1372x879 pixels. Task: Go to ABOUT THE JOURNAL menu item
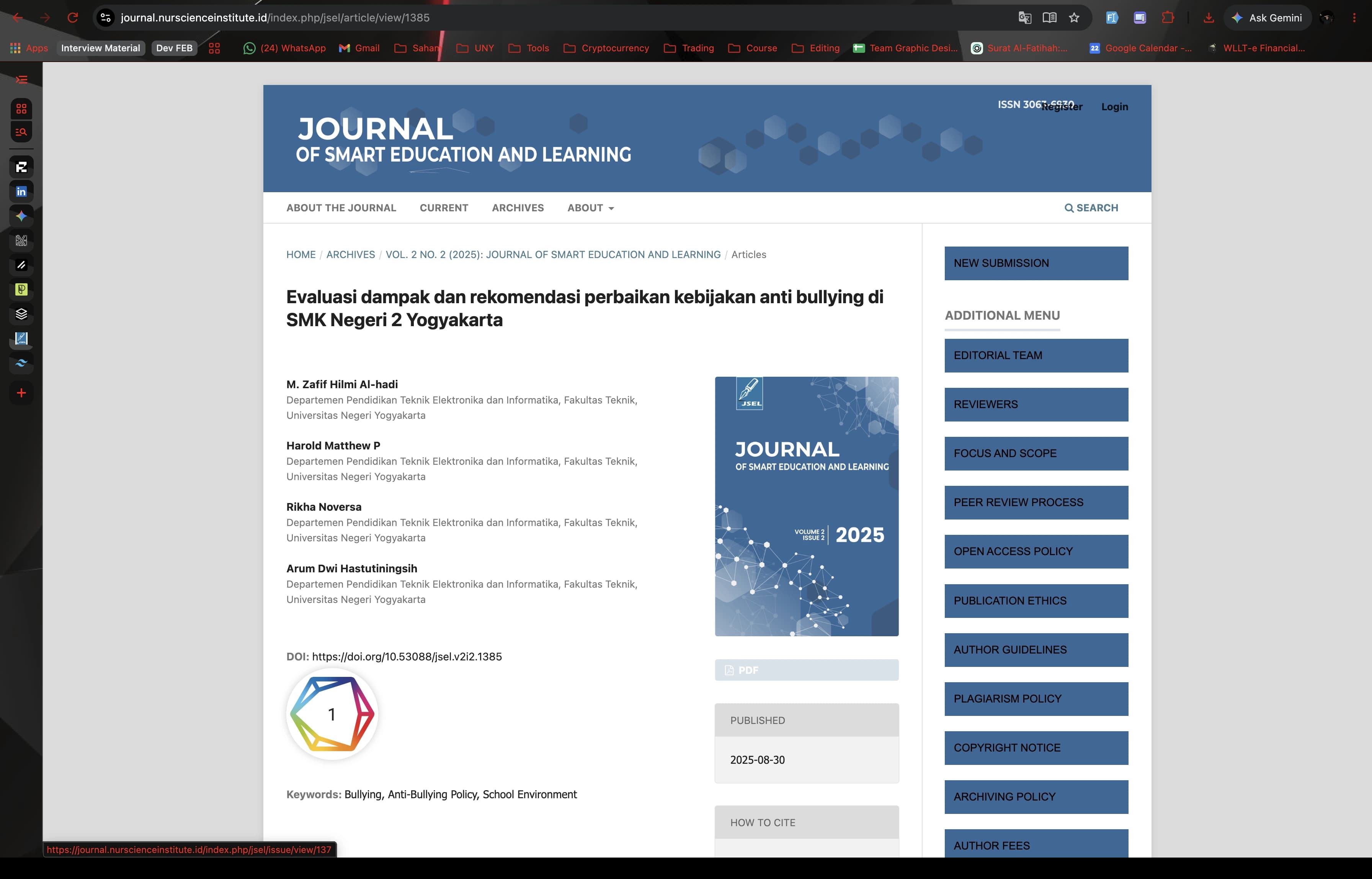[341, 208]
